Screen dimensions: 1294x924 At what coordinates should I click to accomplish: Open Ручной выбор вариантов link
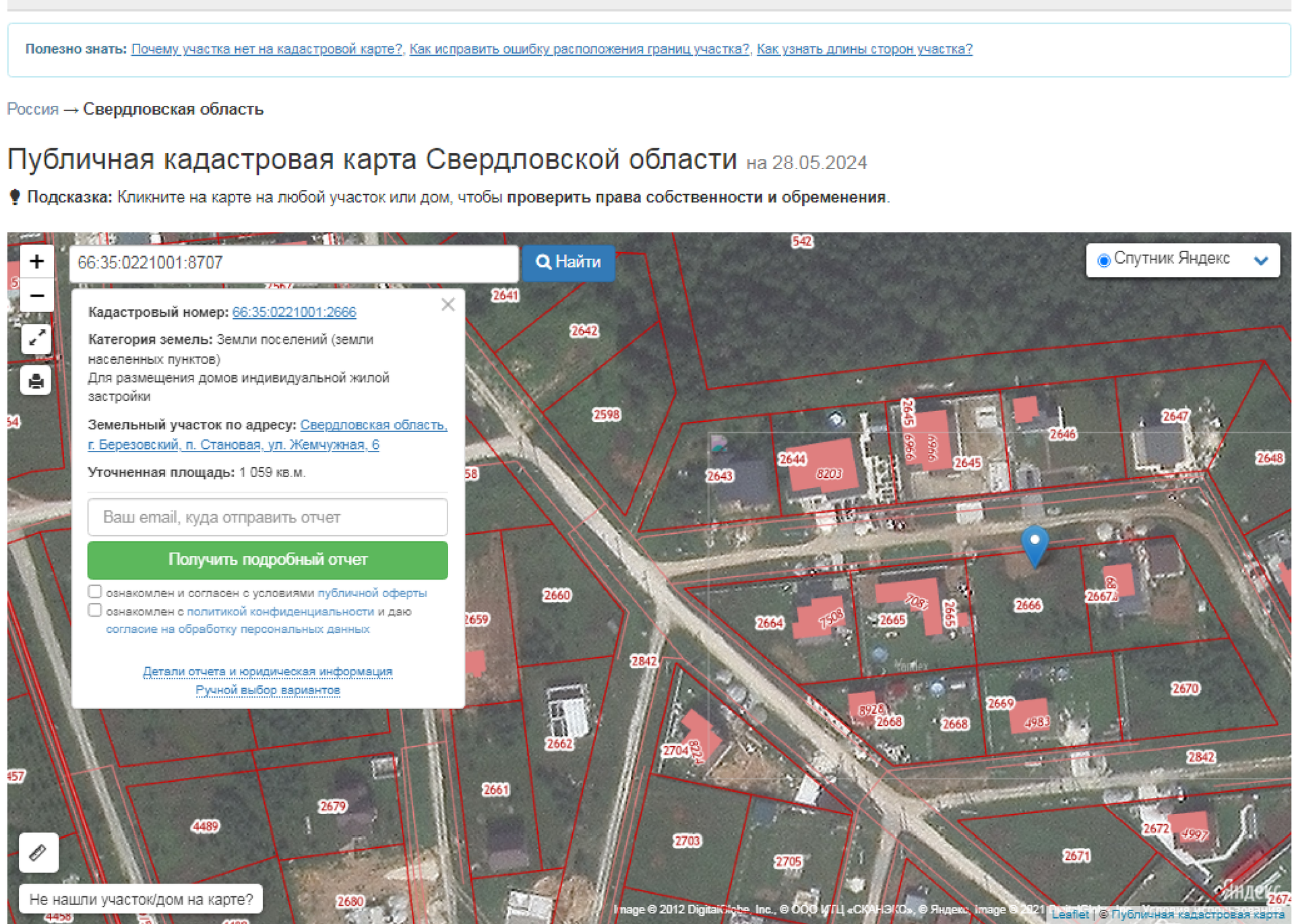(x=268, y=690)
